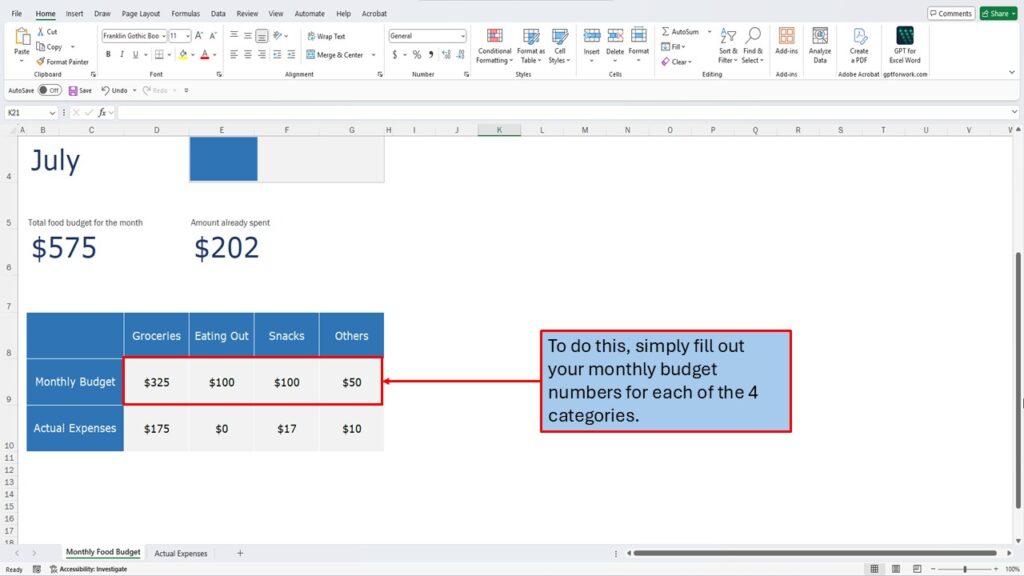
Task: Add a new sheet with the plus icon
Action: click(x=240, y=553)
